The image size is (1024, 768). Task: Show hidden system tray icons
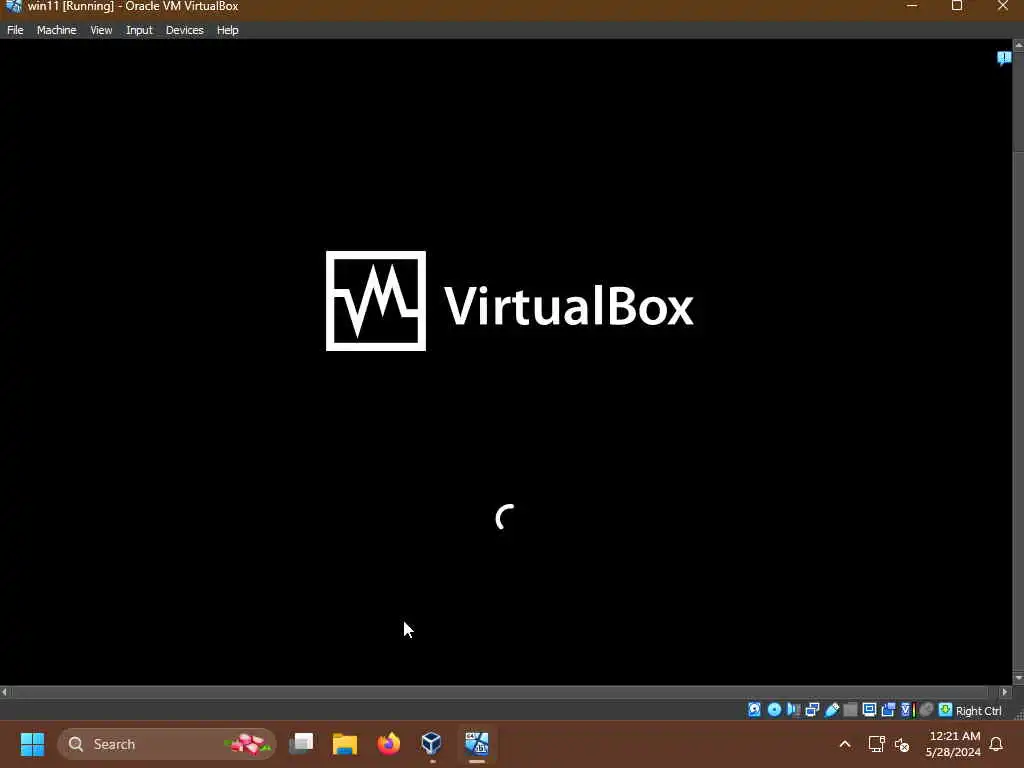(x=845, y=744)
